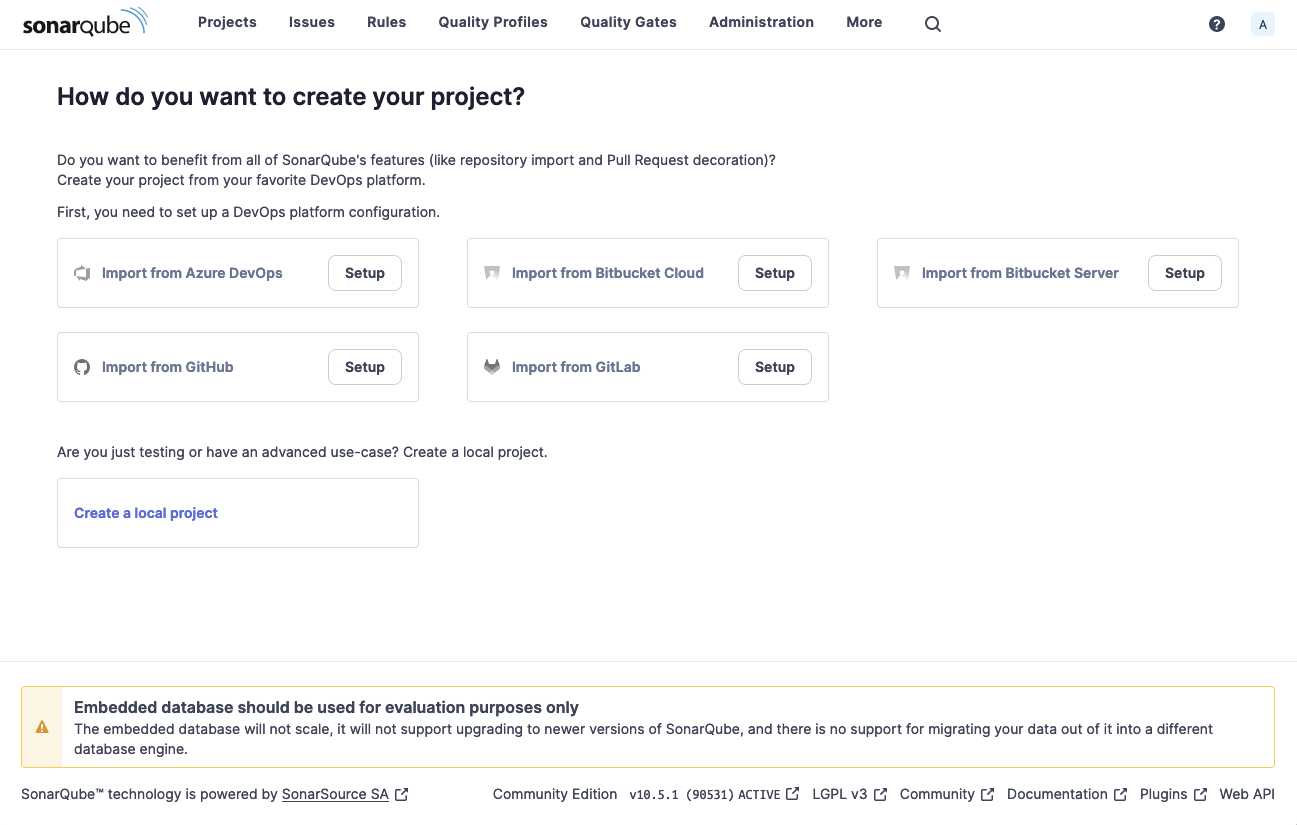The height and width of the screenshot is (825, 1297).
Task: Click the Azure DevOps icon
Action: (82, 273)
